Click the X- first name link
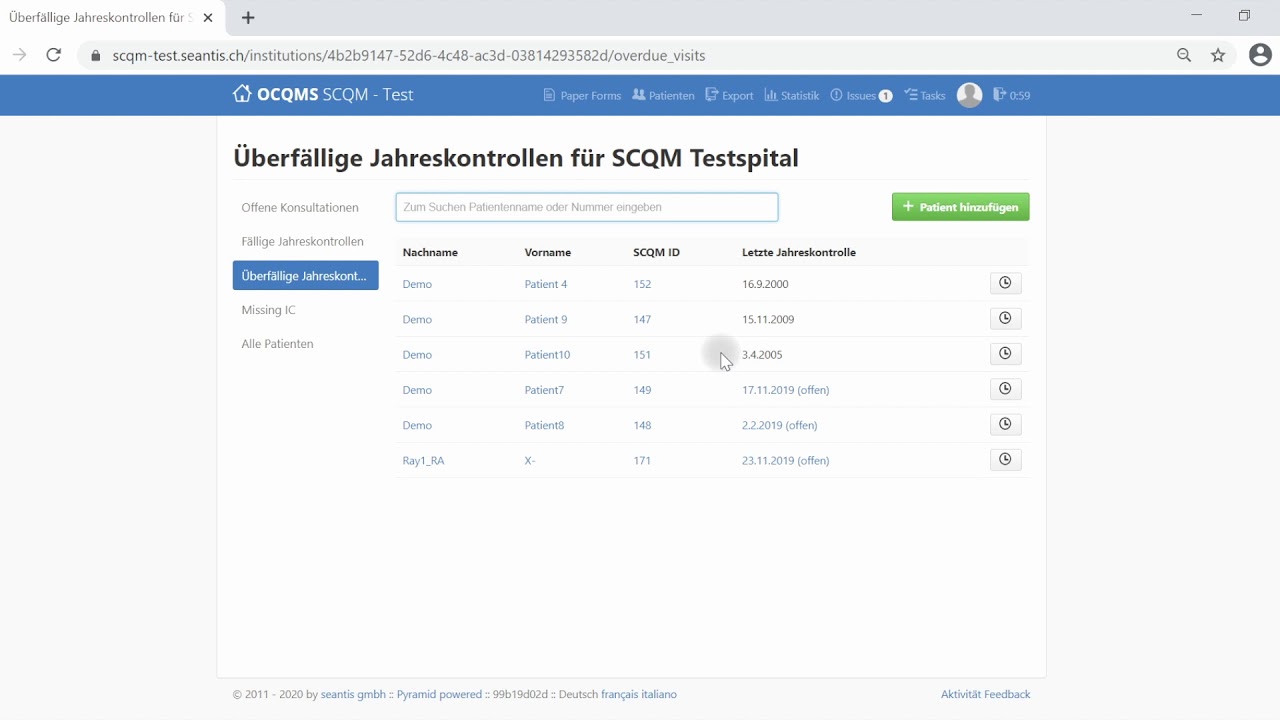 click(x=530, y=461)
